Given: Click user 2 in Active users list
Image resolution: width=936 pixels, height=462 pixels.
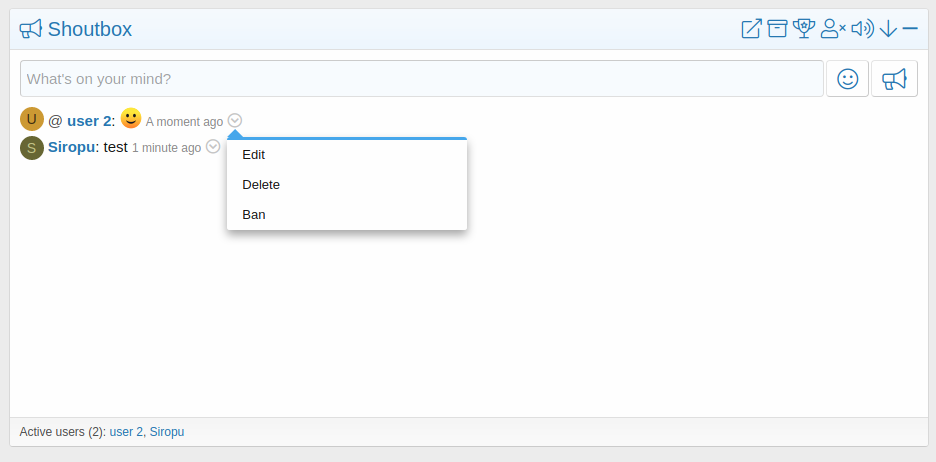Looking at the screenshot, I should coord(126,432).
